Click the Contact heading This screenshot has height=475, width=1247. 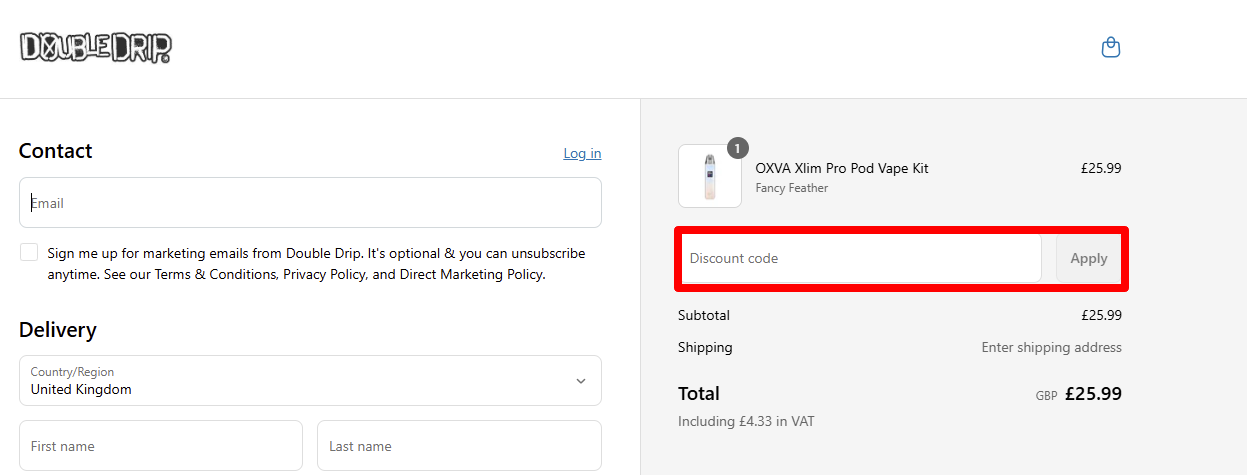point(56,151)
